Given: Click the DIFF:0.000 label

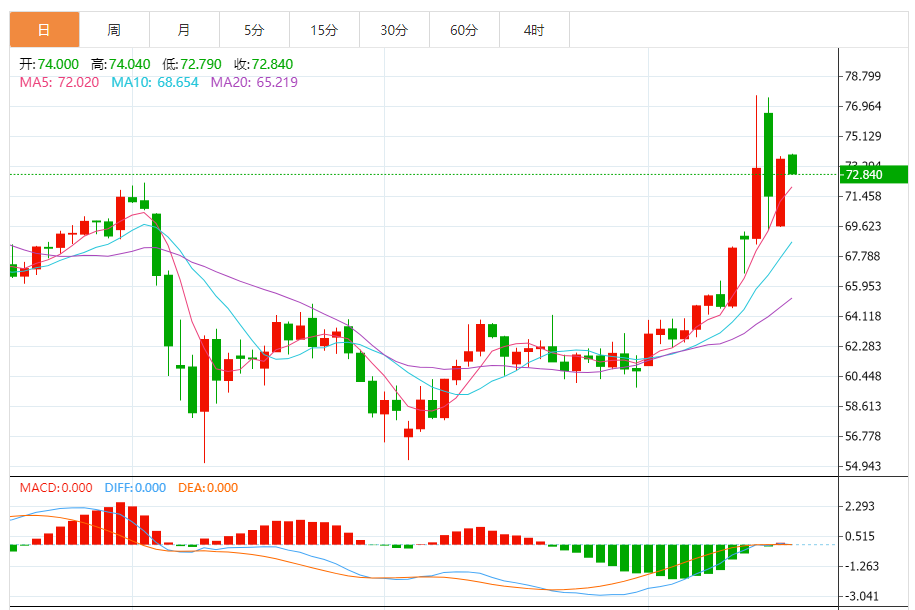Looking at the screenshot, I should coord(135,488).
